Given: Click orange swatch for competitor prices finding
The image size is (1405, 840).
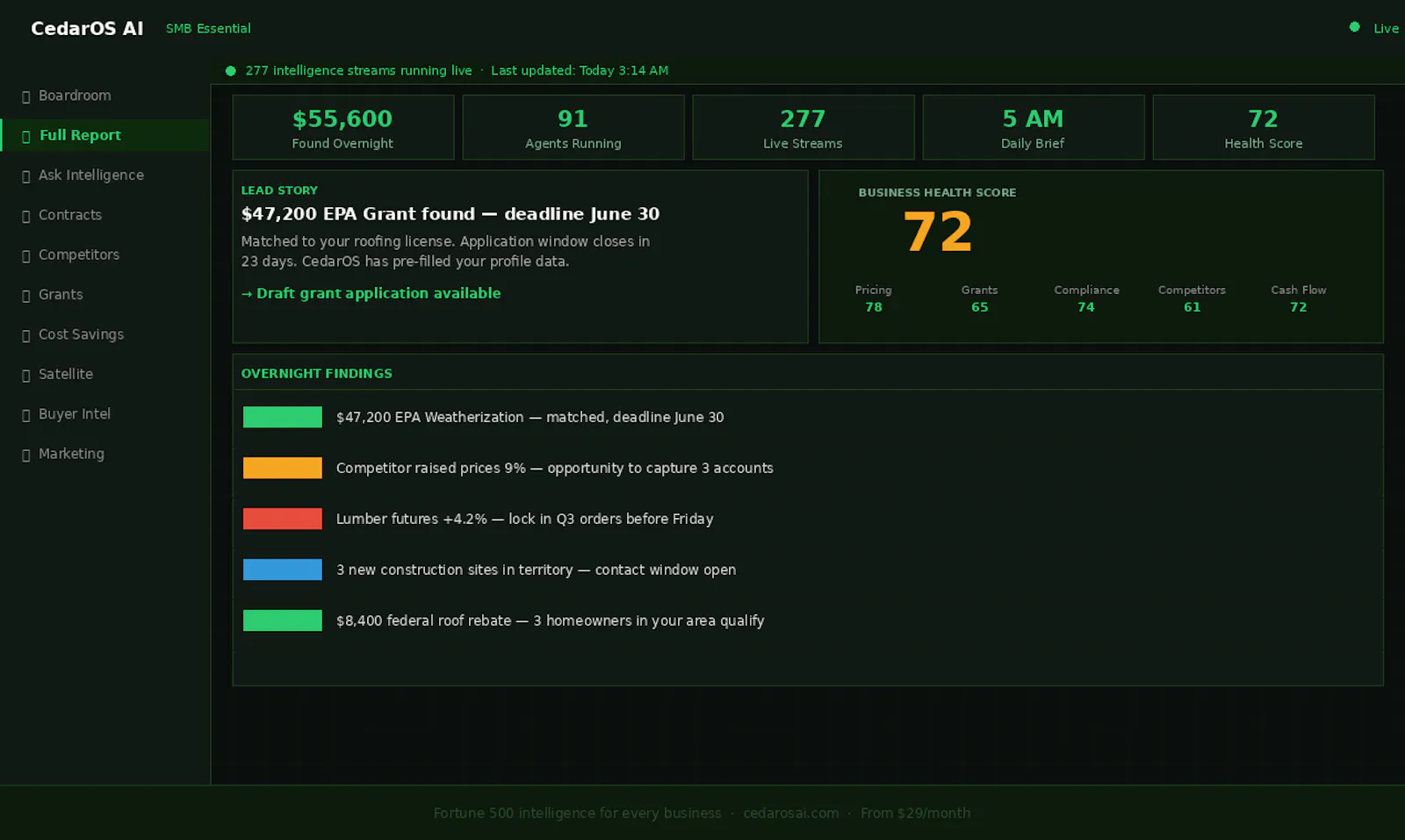Looking at the screenshot, I should pyautogui.click(x=283, y=468).
